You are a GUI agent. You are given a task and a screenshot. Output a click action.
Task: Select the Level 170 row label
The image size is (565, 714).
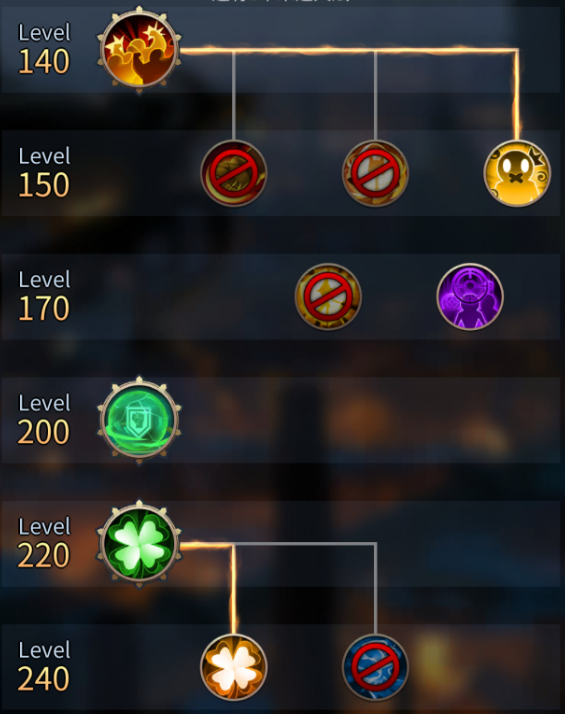pos(44,295)
